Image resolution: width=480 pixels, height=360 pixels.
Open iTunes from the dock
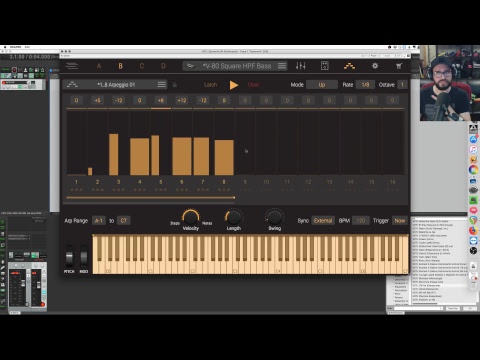(473, 149)
